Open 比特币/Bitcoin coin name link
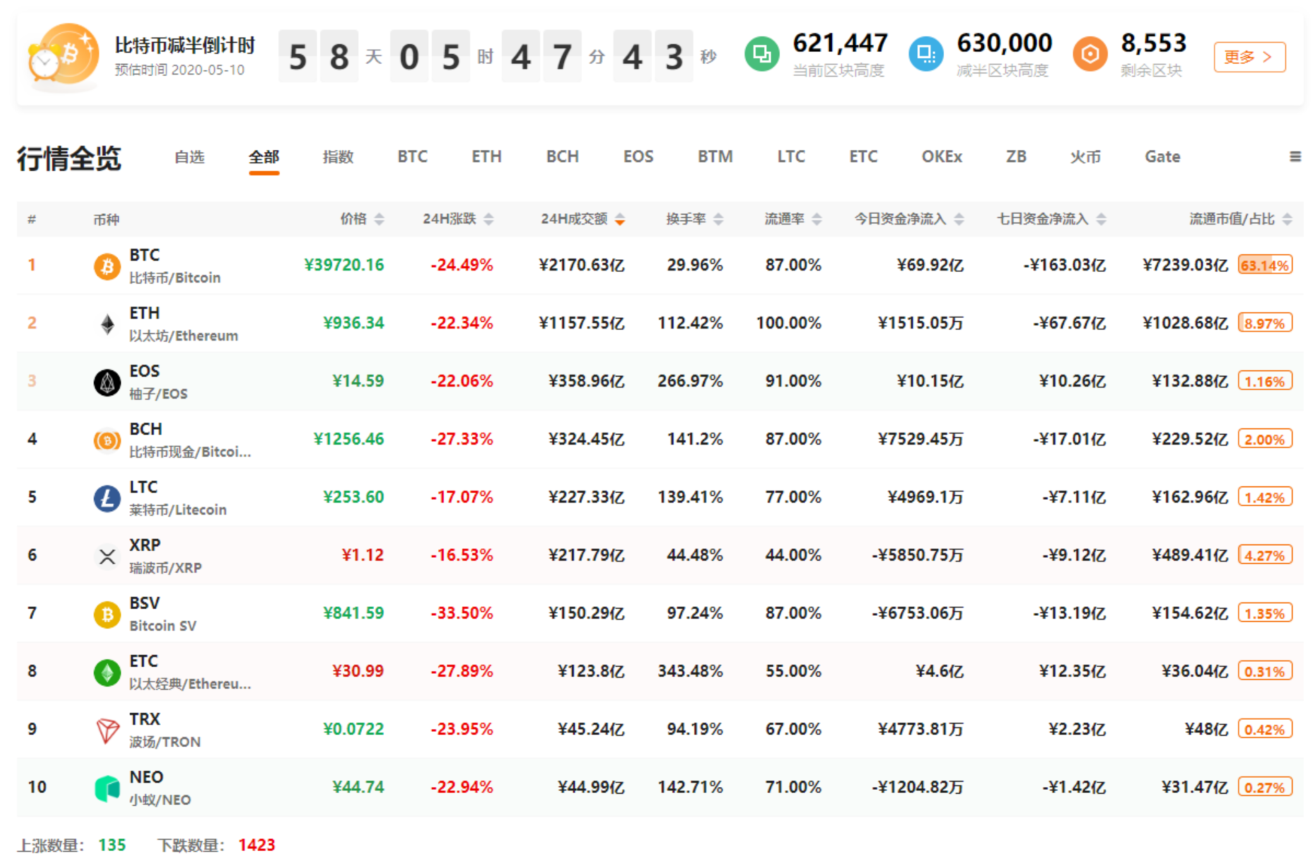The width and height of the screenshot is (1316, 868). pyautogui.click(x=175, y=278)
